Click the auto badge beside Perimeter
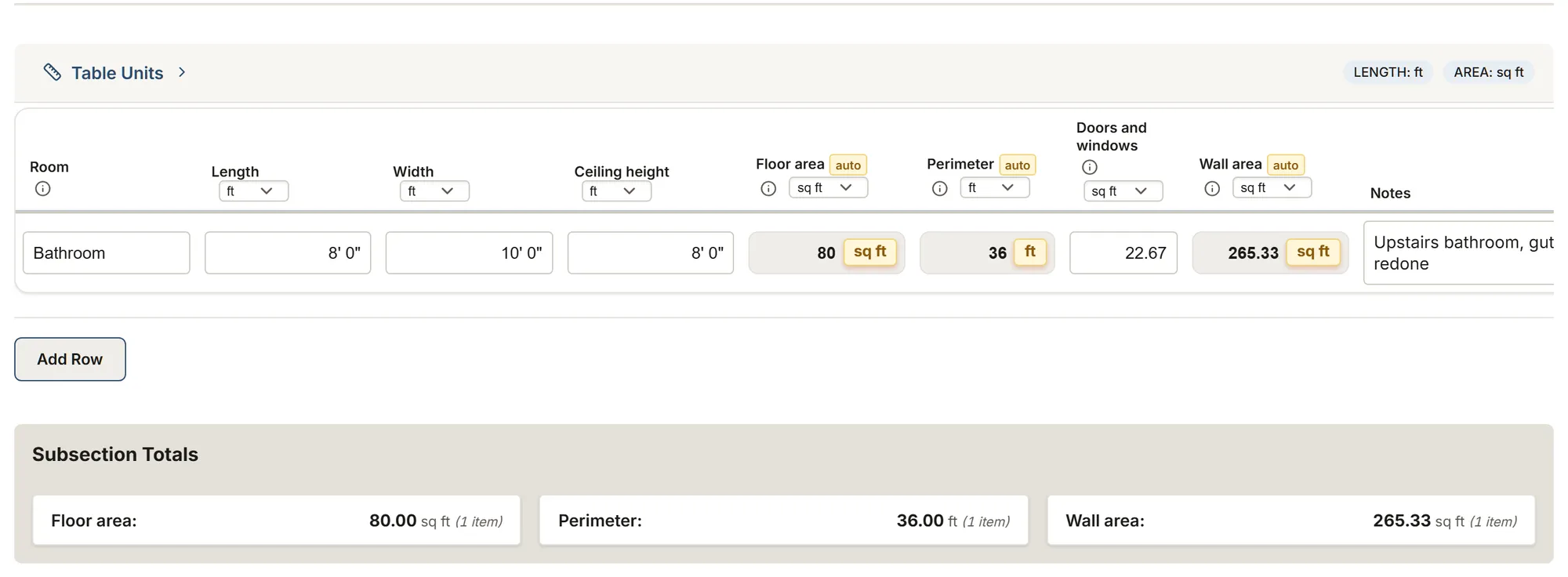This screenshot has height=577, width=1568. (1018, 165)
